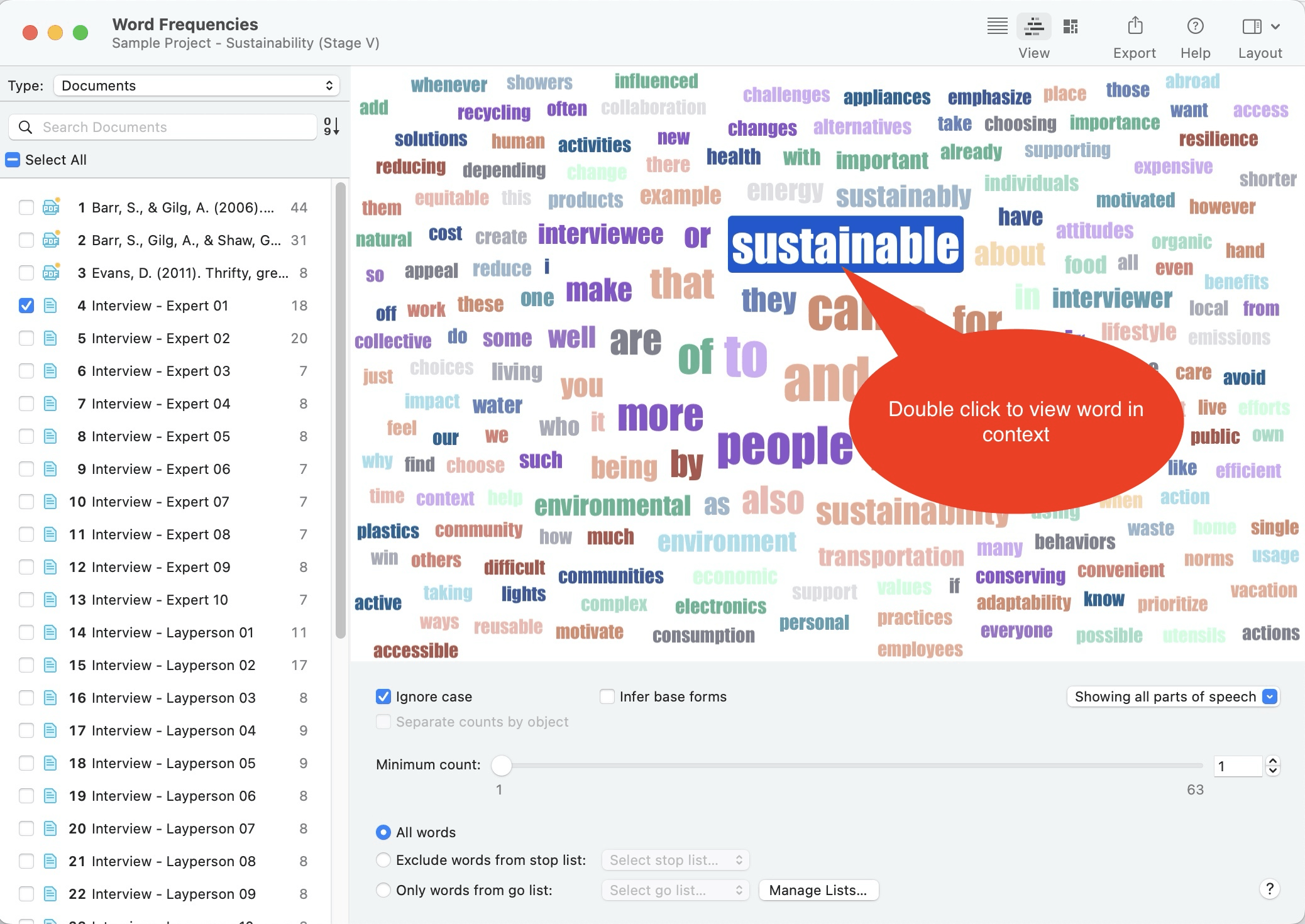This screenshot has height=924, width=1305.
Task: Check the Barr & Gilg (2006) checkbox
Action: point(26,207)
